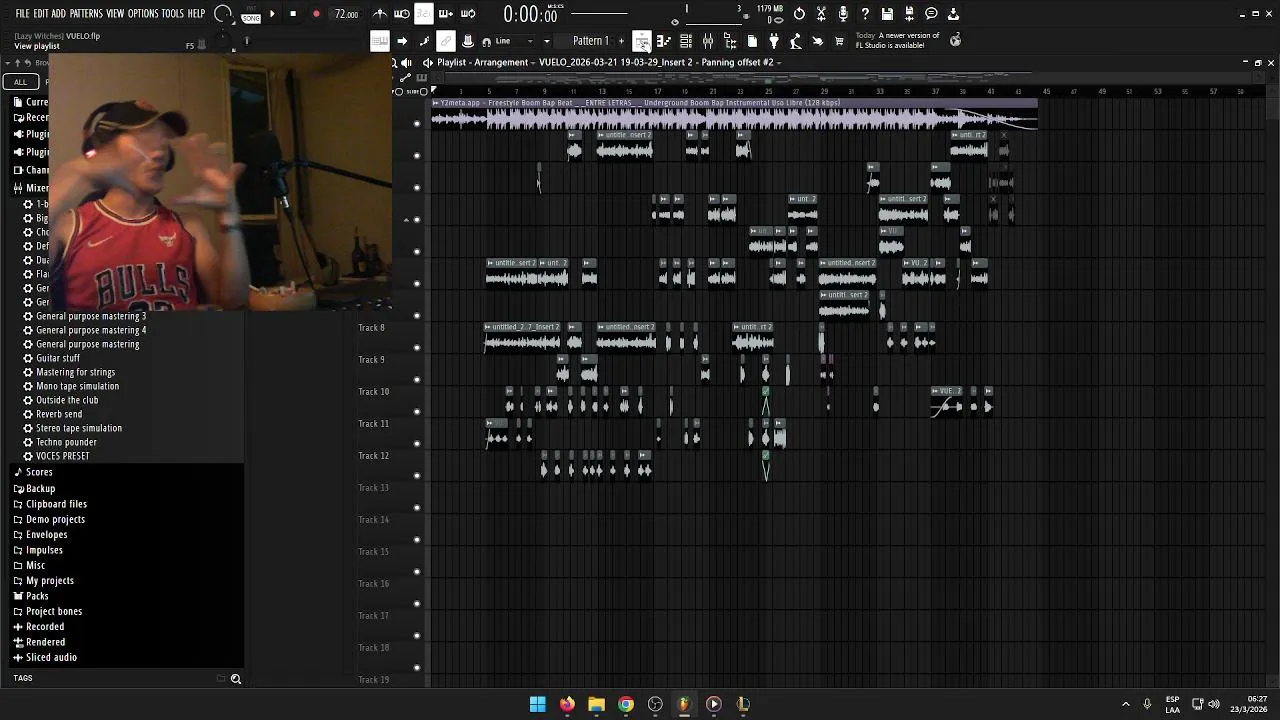Click the undo history circular arrow icon

[x=799, y=14]
